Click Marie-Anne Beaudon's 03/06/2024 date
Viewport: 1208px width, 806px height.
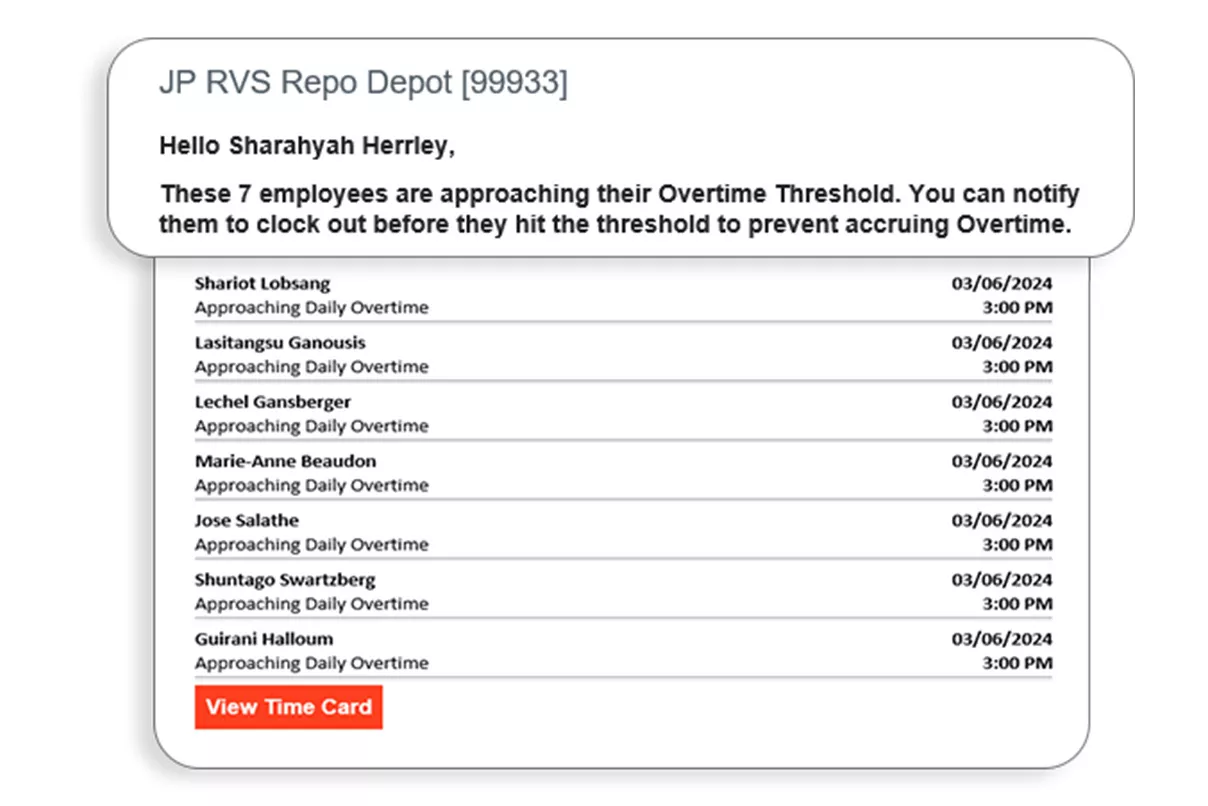point(1002,461)
